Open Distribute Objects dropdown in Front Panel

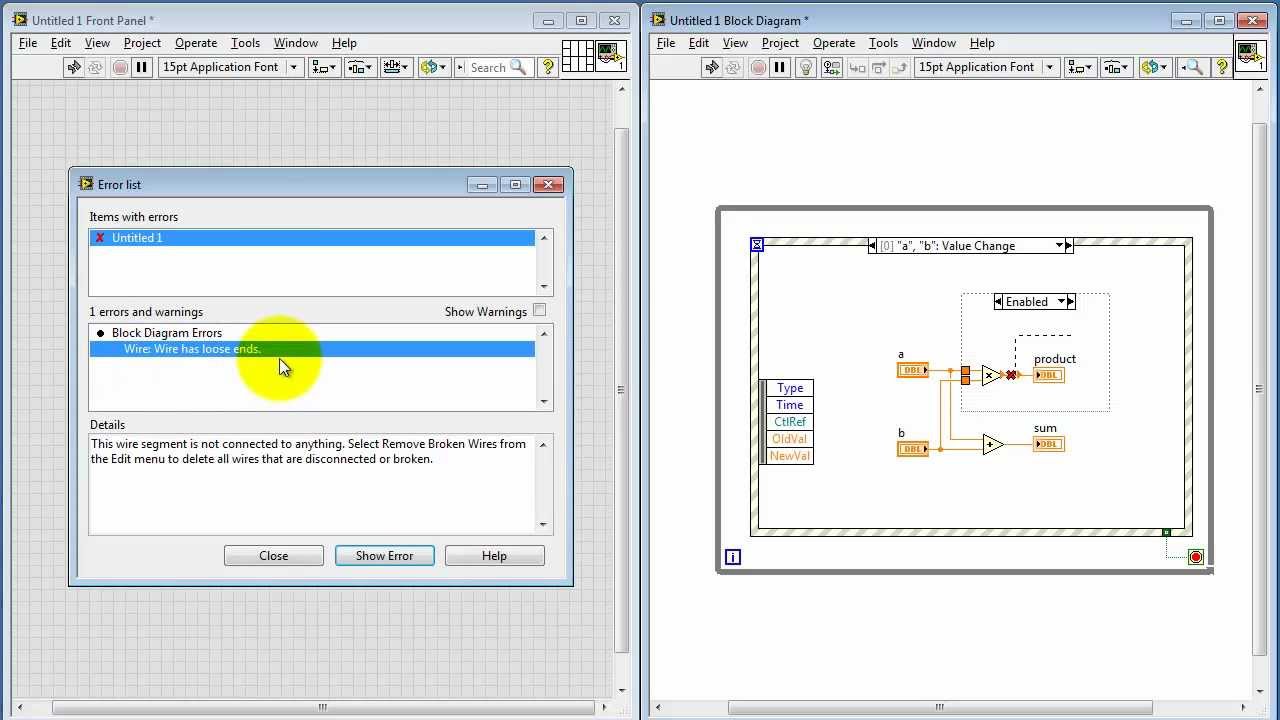click(x=359, y=67)
